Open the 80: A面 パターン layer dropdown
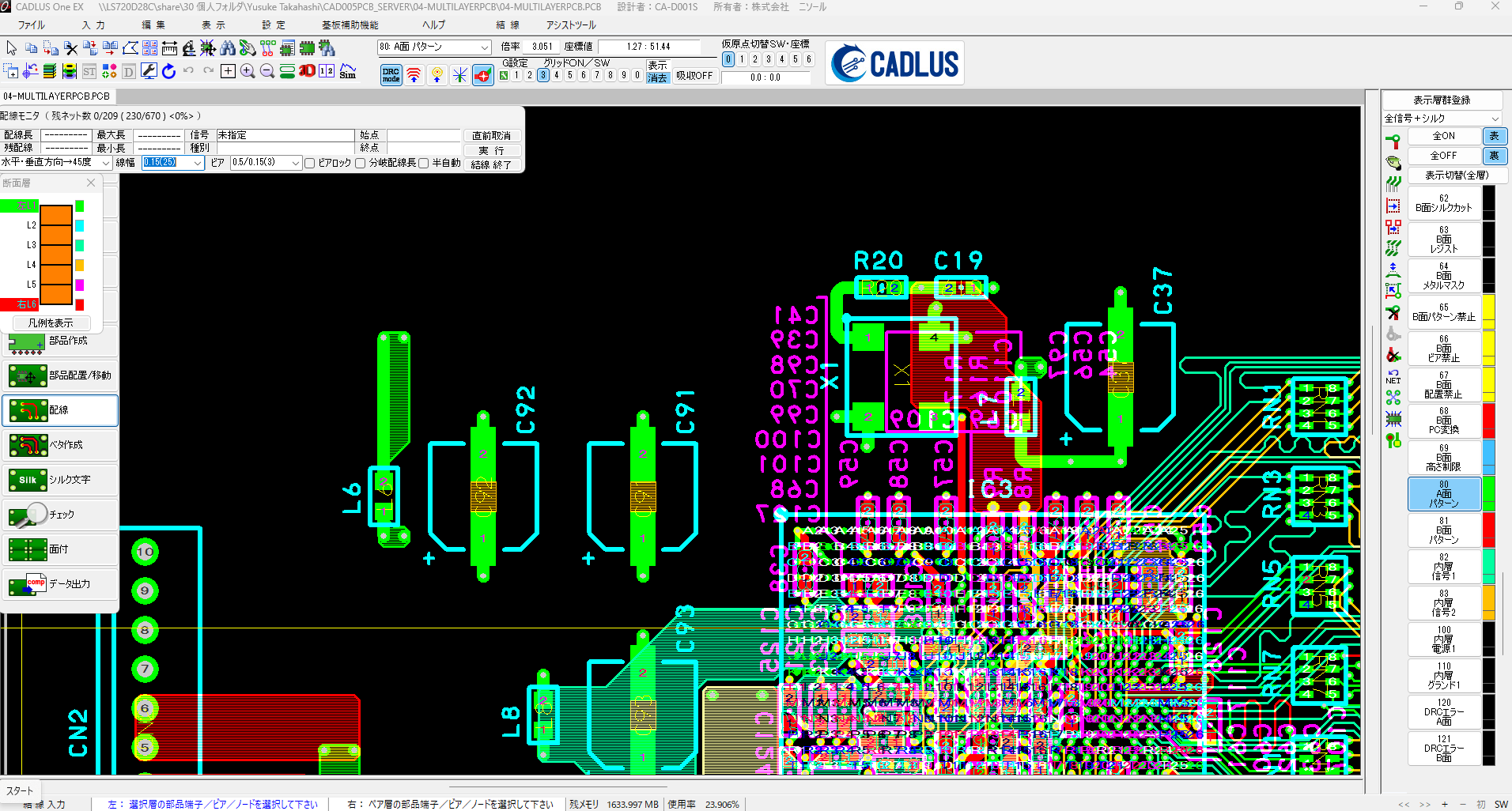 point(486,47)
